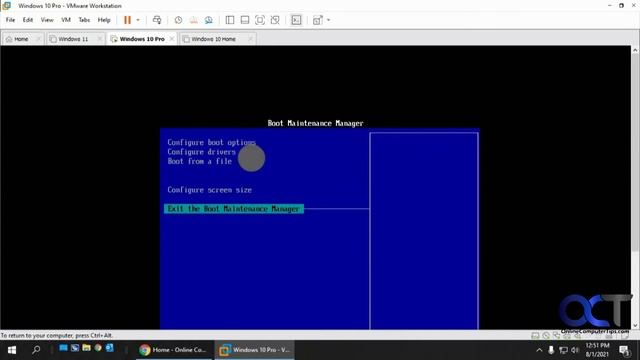Take a snapshot of this virtual machine
The width and height of the screenshot is (640, 360).
tap(178, 20)
